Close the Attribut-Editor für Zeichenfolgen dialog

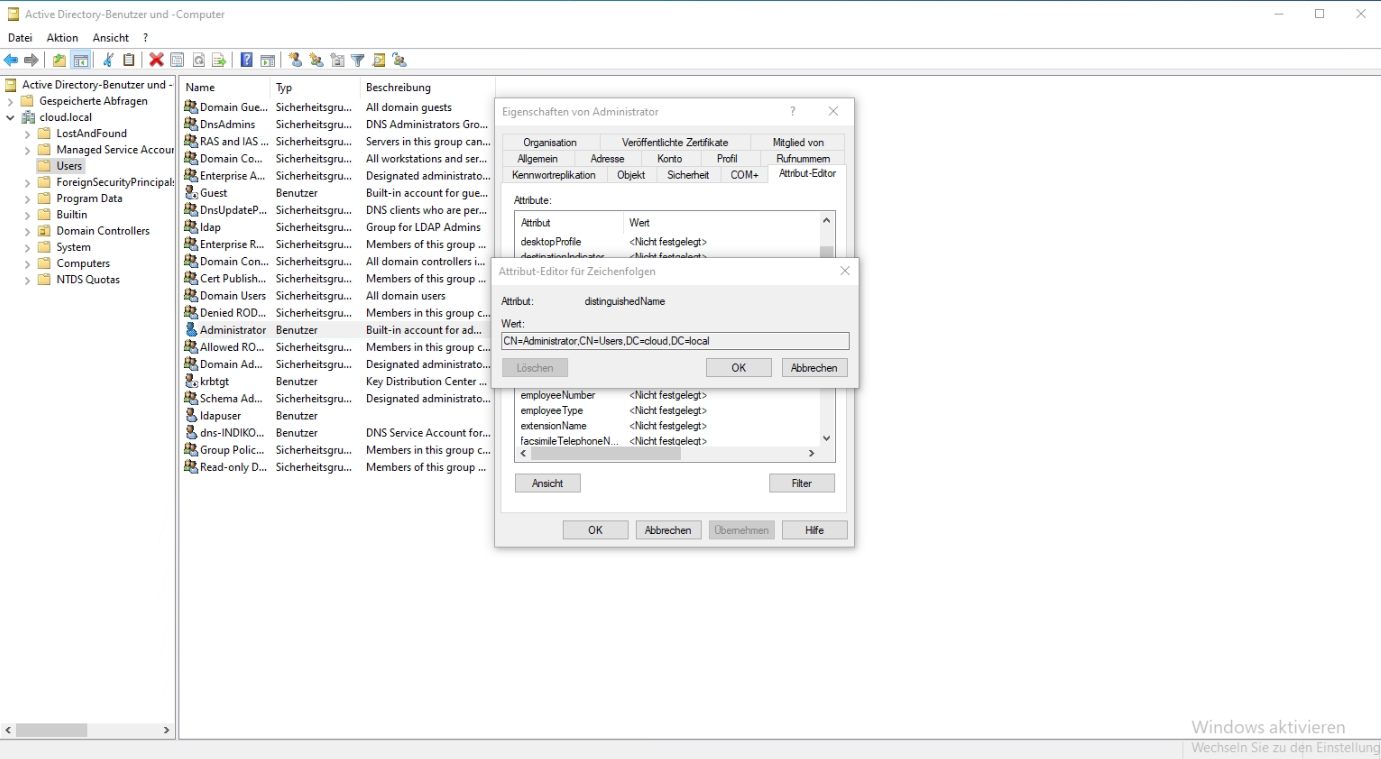pyautogui.click(x=845, y=271)
